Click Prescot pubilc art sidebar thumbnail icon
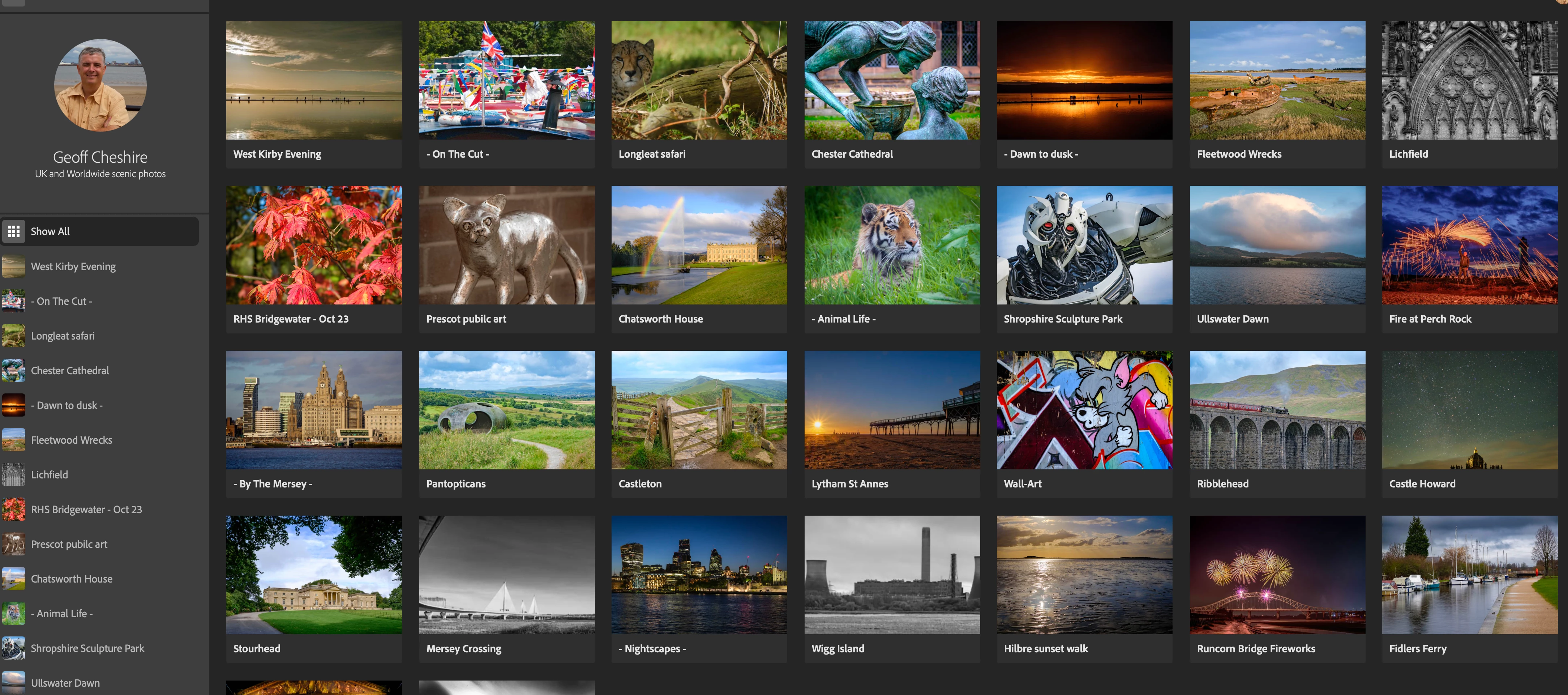 [x=13, y=544]
